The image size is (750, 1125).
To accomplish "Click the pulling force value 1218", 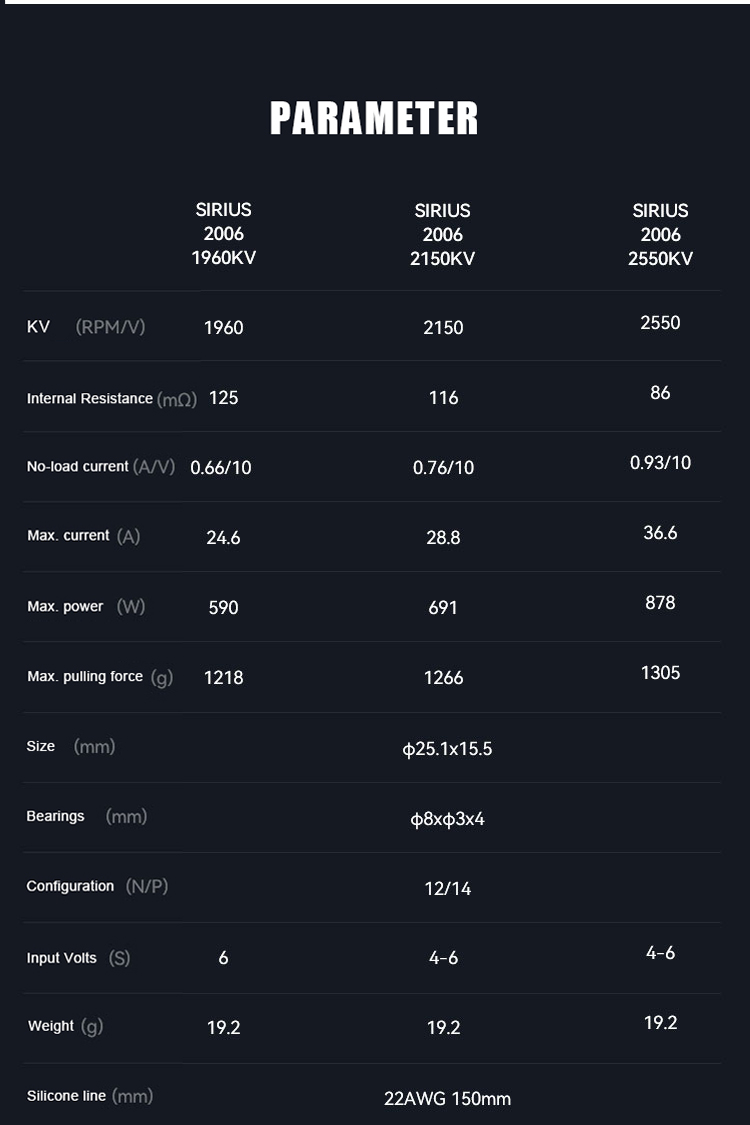I will [x=223, y=678].
